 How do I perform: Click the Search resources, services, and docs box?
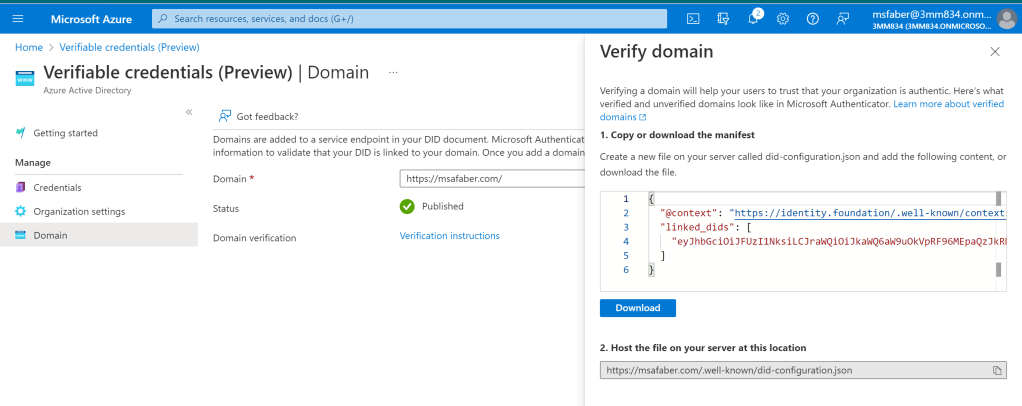410,19
